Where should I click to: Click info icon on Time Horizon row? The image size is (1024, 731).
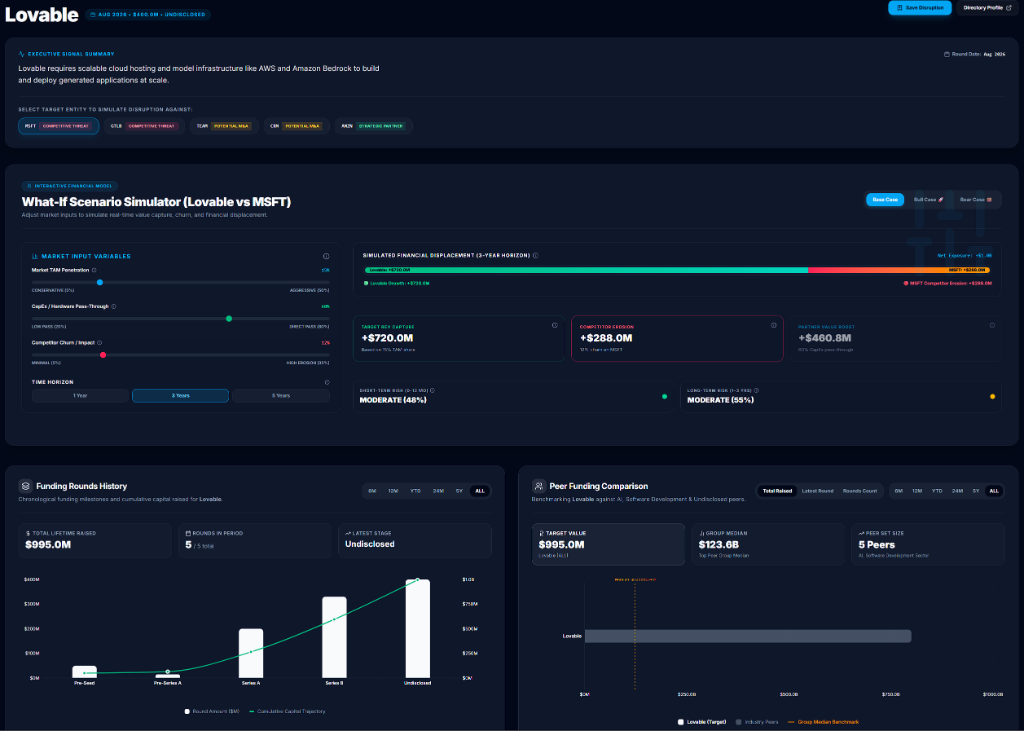327,382
